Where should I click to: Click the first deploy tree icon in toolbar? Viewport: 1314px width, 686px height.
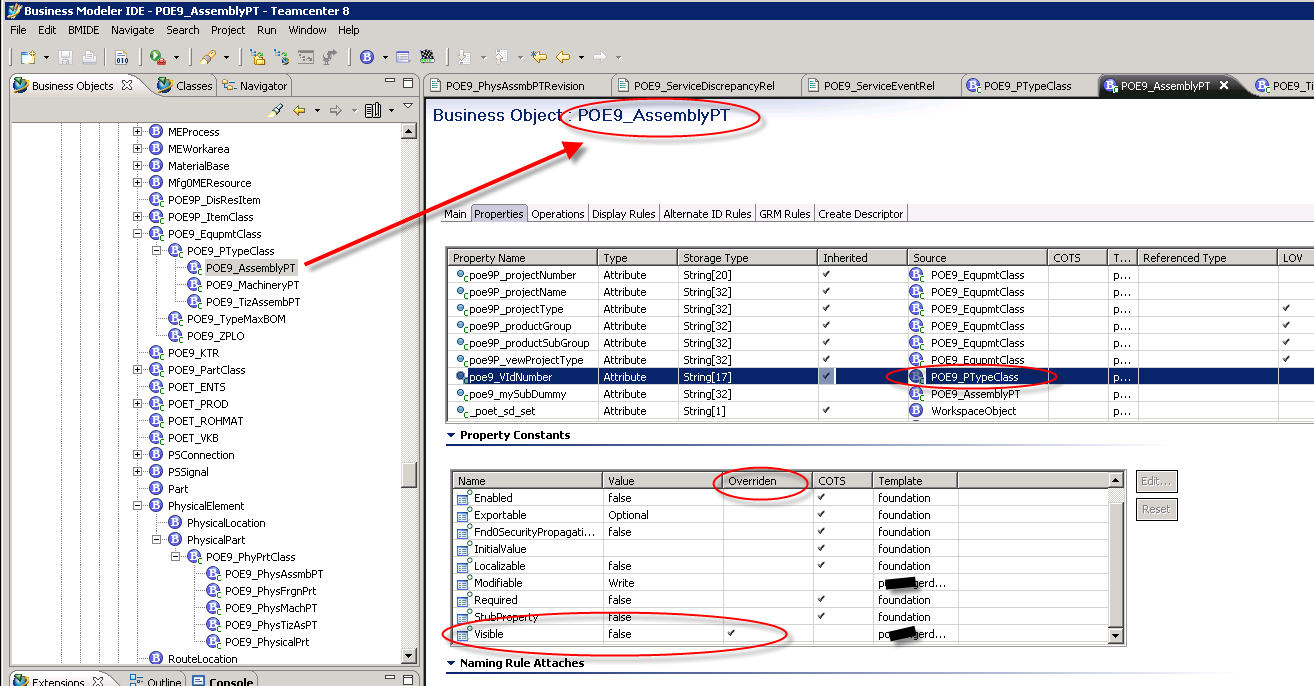[257, 57]
